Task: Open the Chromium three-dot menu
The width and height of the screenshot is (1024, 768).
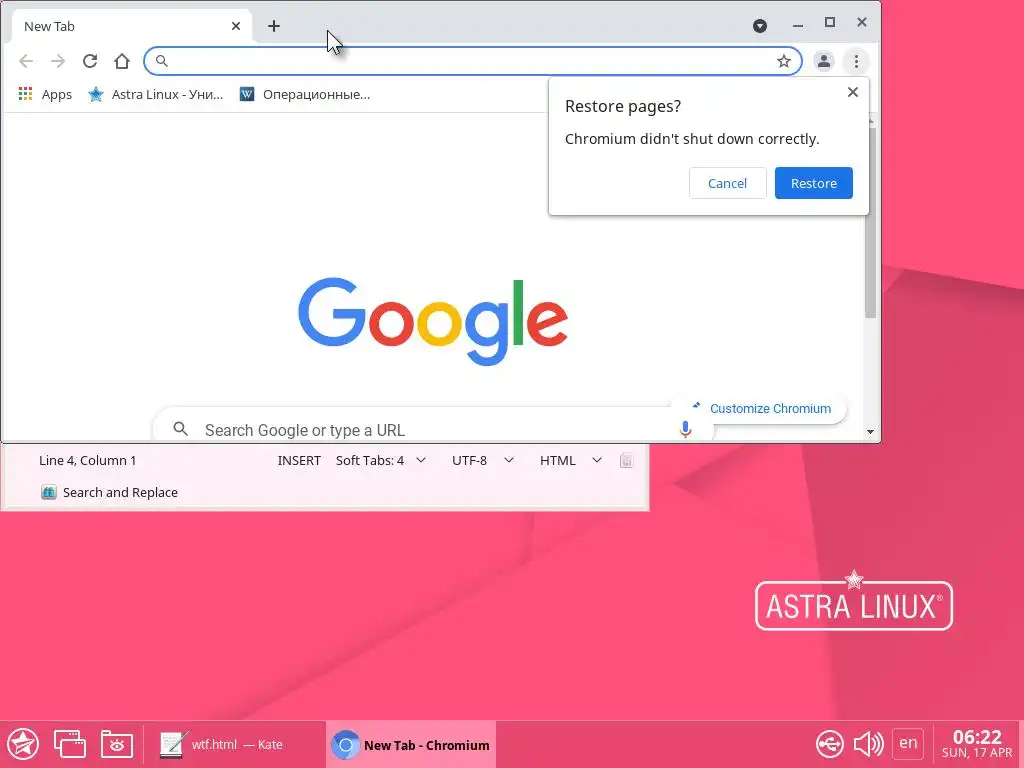Action: tap(856, 61)
